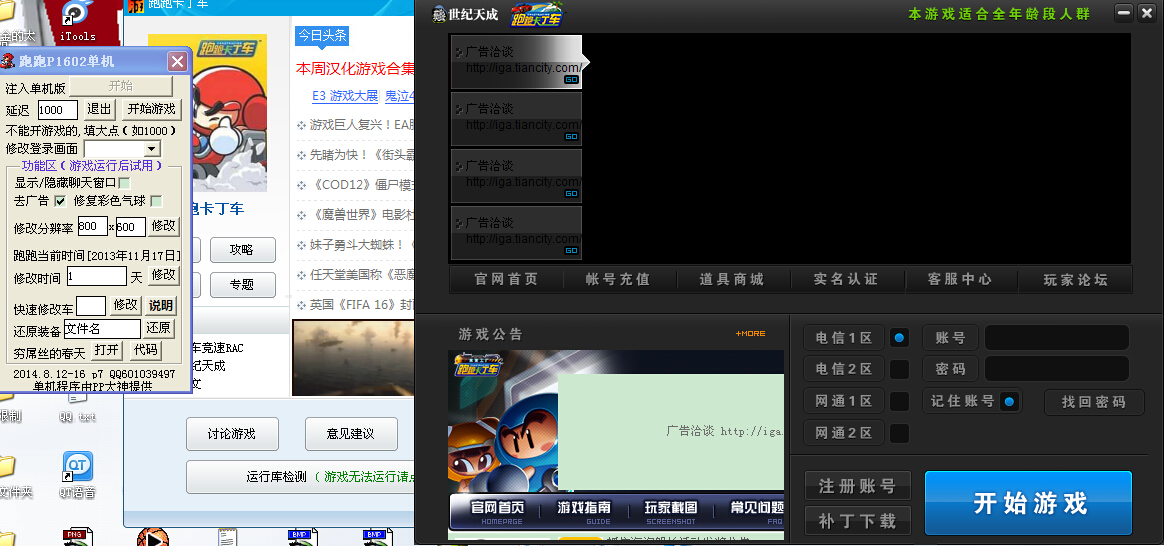
Task: Click the 跑跑卡丁车 logo in launcher header
Action: [x=536, y=15]
